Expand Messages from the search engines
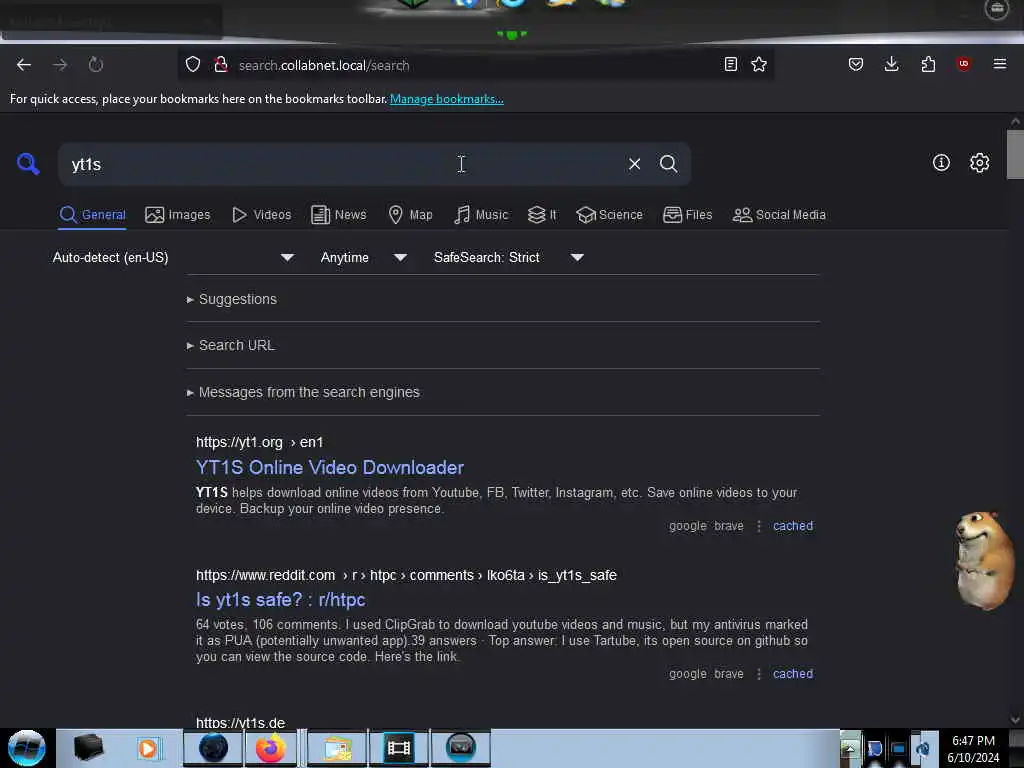This screenshot has height=768, width=1024. pyautogui.click(x=303, y=392)
